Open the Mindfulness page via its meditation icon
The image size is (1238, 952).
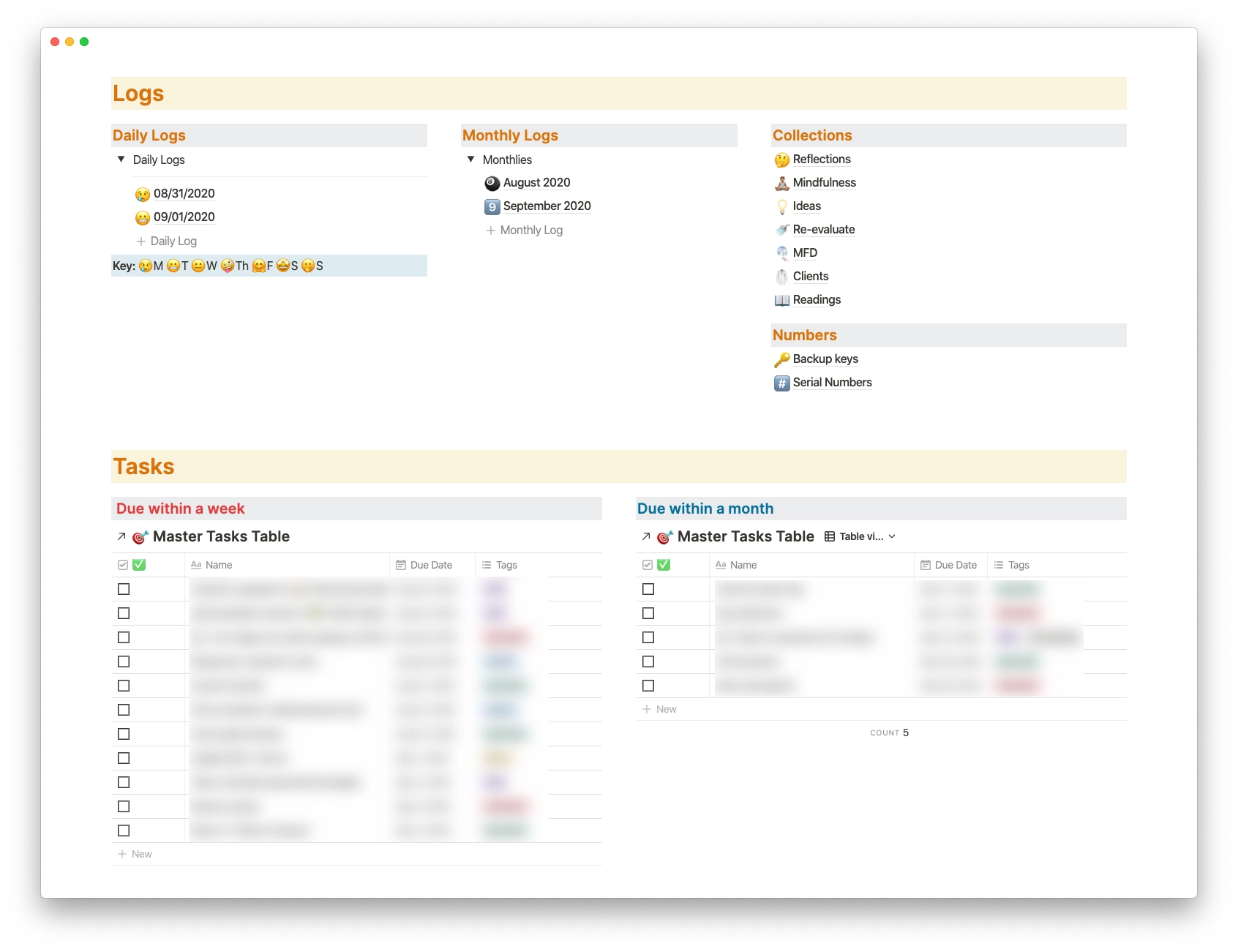point(781,183)
